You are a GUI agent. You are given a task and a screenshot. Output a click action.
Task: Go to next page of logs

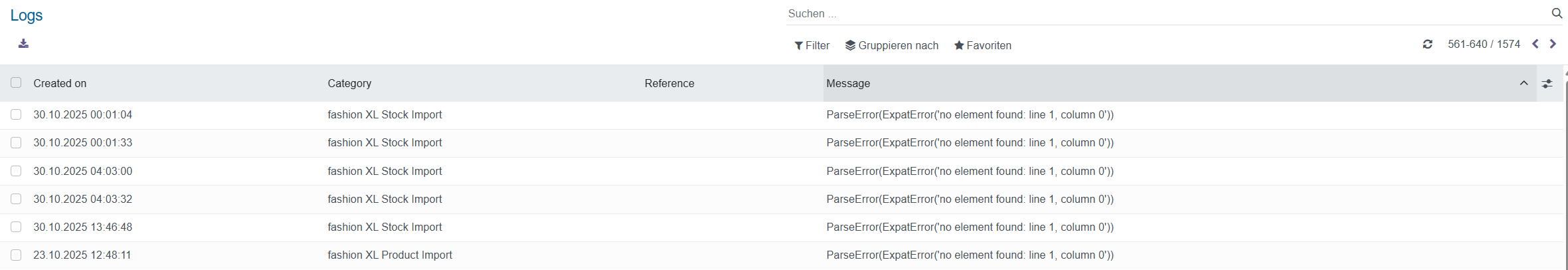1553,44
